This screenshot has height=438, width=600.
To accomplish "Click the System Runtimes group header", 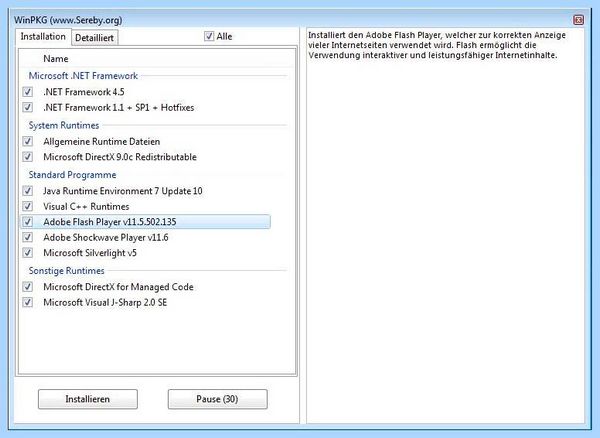I will (x=64, y=125).
